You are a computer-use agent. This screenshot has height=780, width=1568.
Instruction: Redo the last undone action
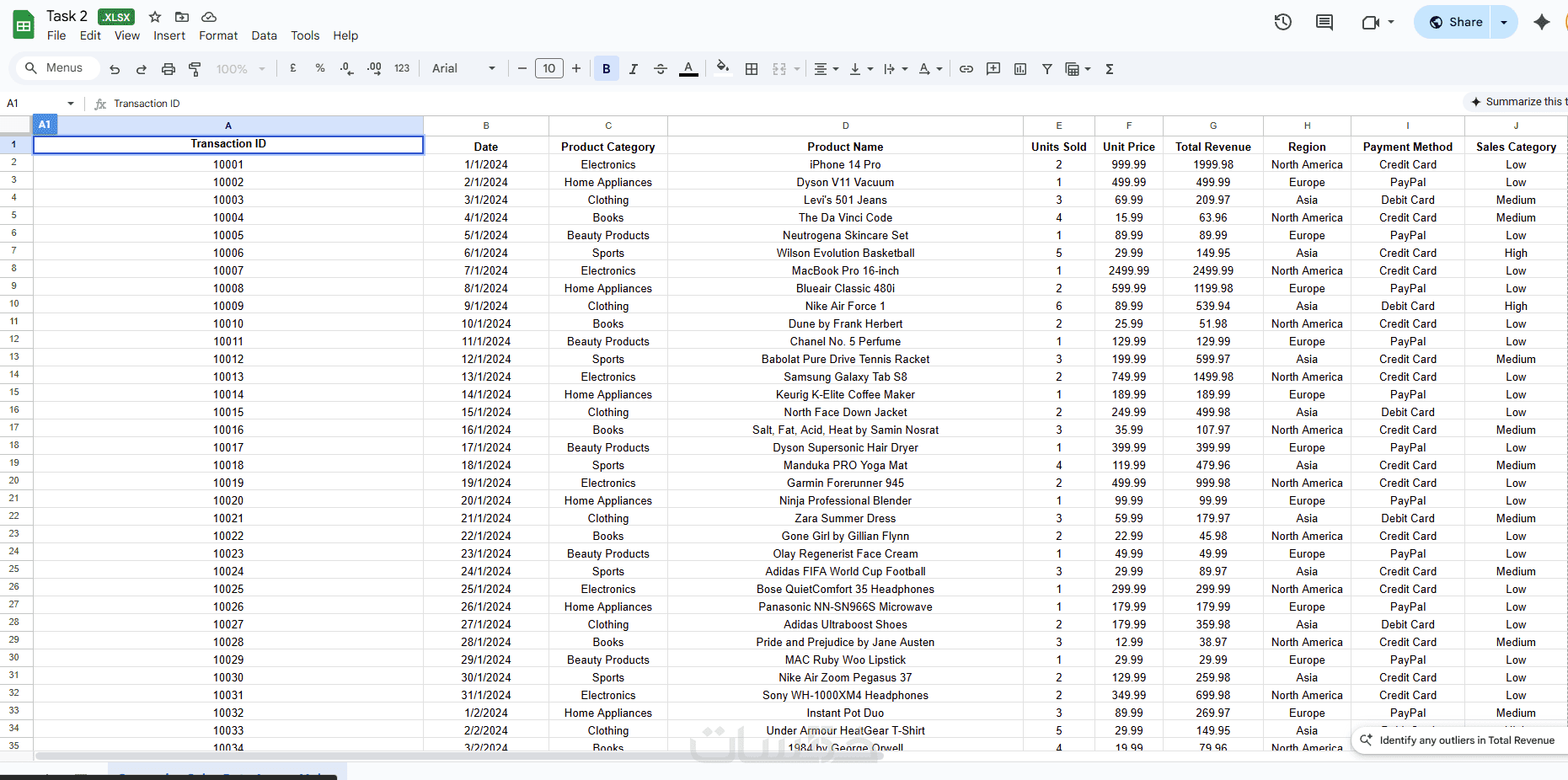(x=142, y=69)
